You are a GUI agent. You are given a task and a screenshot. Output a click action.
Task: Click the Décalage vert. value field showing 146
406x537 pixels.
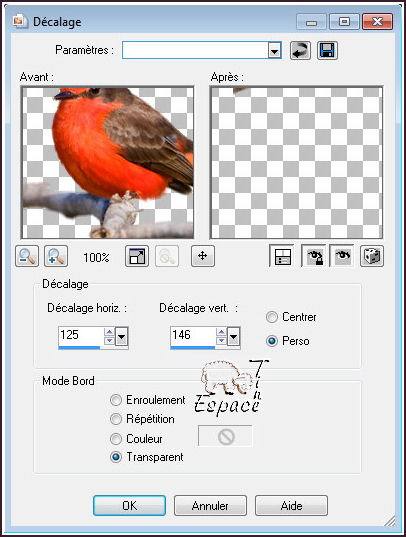pos(193,336)
